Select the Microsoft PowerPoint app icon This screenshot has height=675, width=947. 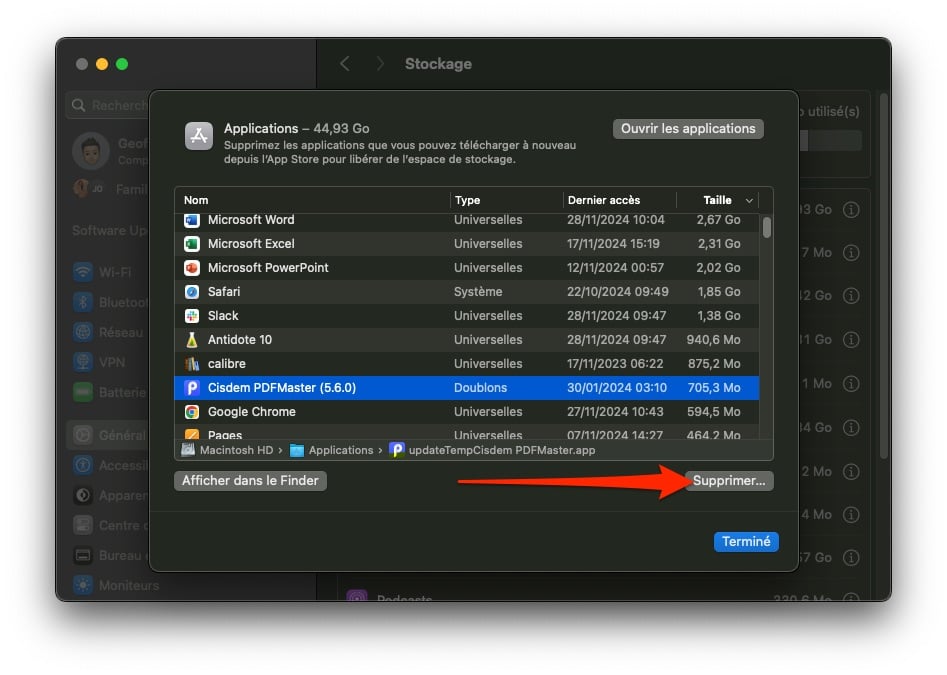[x=191, y=267]
